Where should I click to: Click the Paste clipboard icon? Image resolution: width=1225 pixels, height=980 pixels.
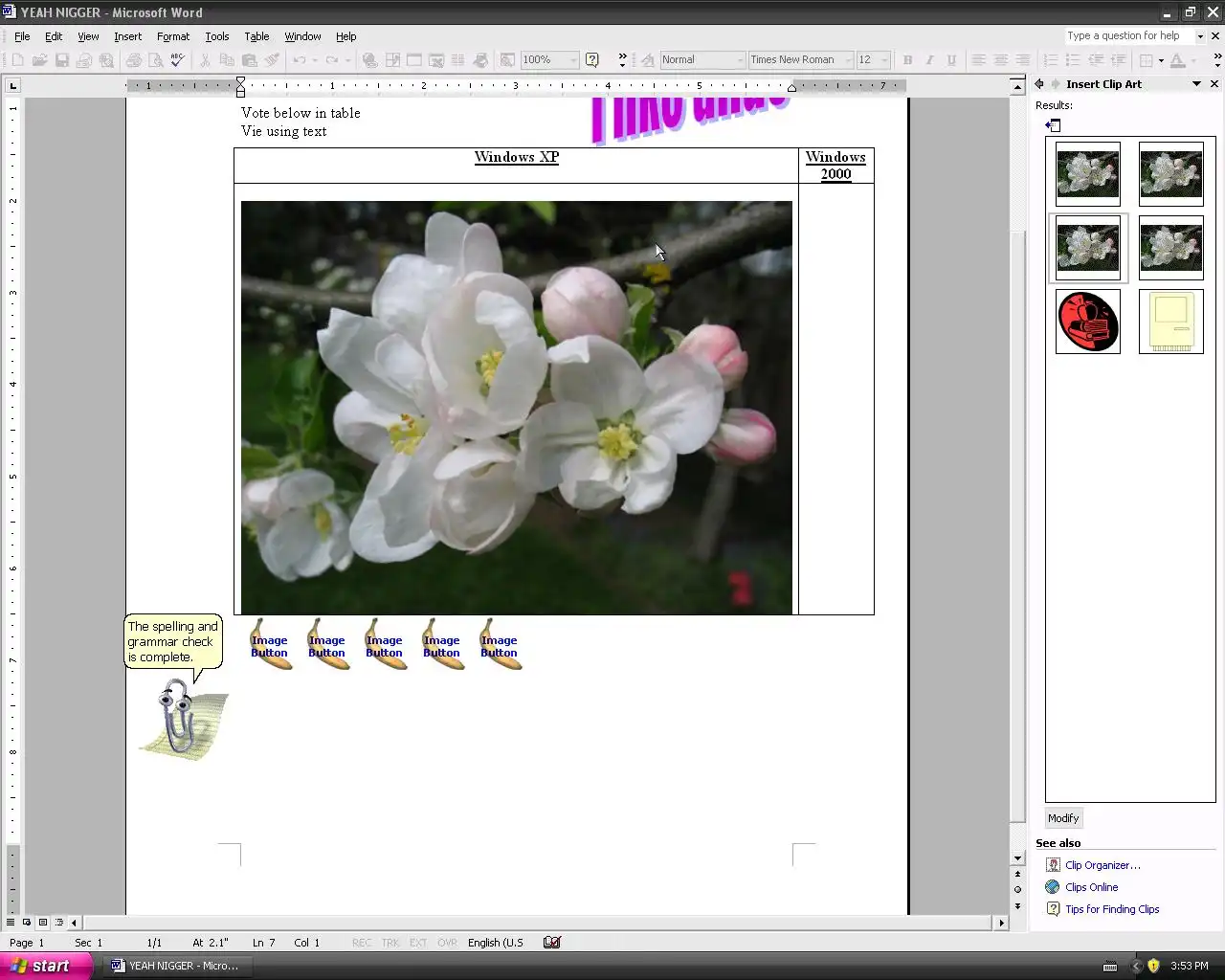249,59
